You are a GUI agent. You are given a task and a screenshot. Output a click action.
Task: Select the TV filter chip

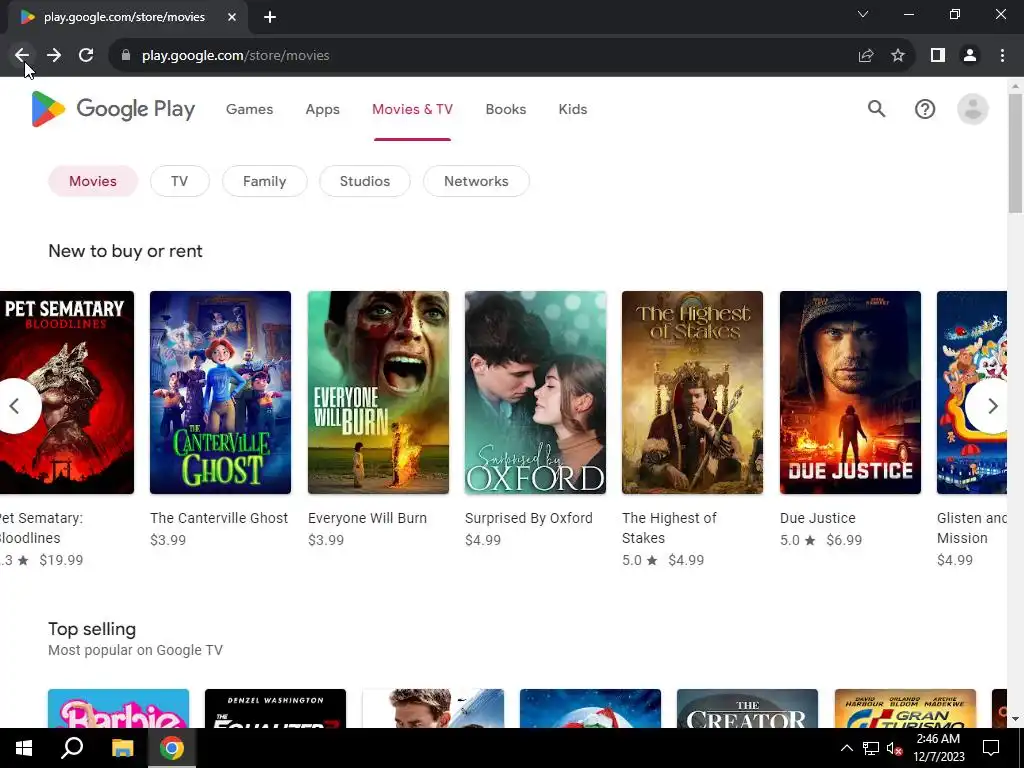pyautogui.click(x=180, y=181)
